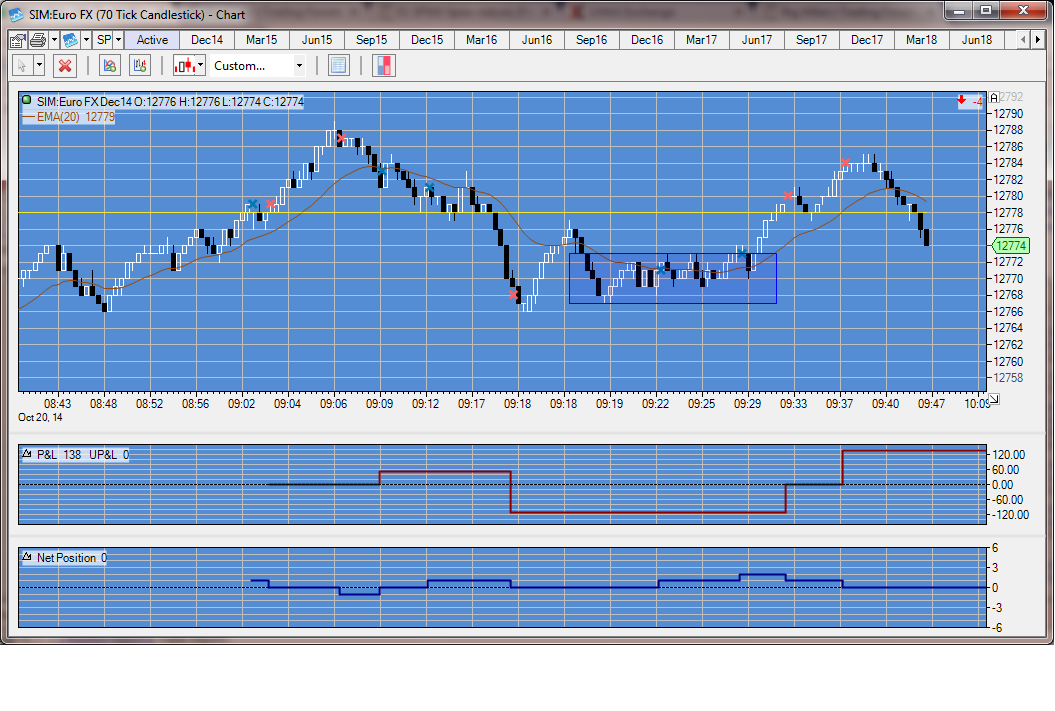Click the 12790 price axis label

tap(1009, 114)
